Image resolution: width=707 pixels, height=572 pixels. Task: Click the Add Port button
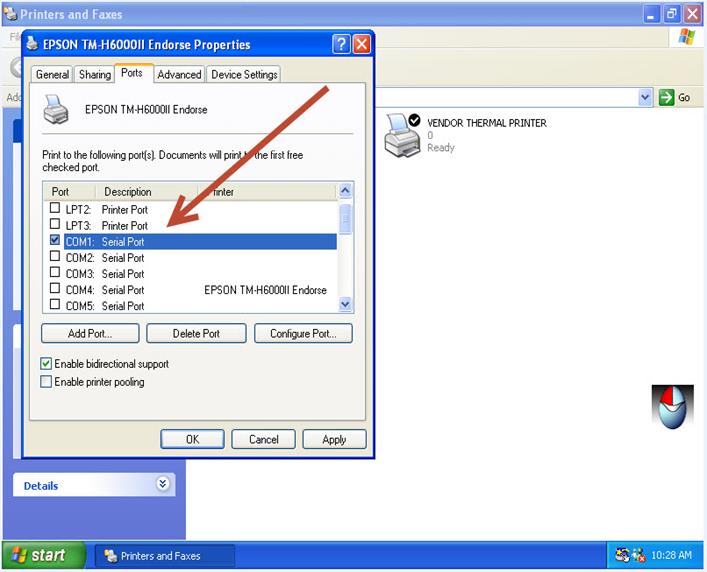(x=90, y=334)
